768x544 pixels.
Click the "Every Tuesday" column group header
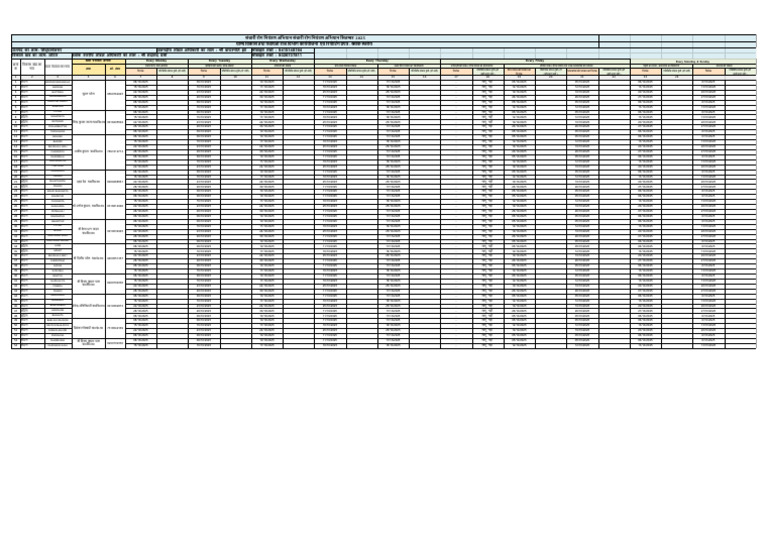coord(220,61)
